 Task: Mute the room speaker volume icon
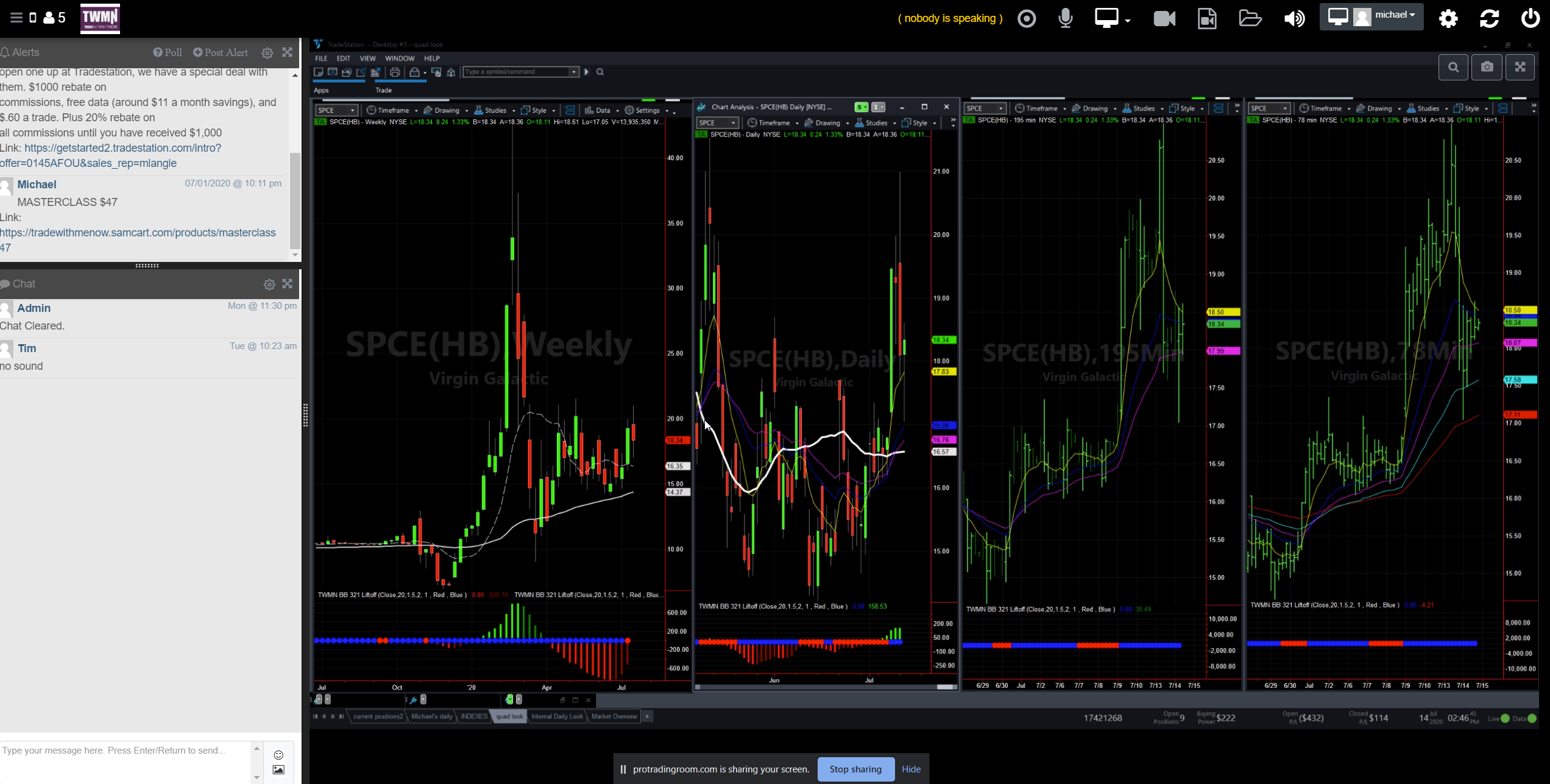[1294, 18]
